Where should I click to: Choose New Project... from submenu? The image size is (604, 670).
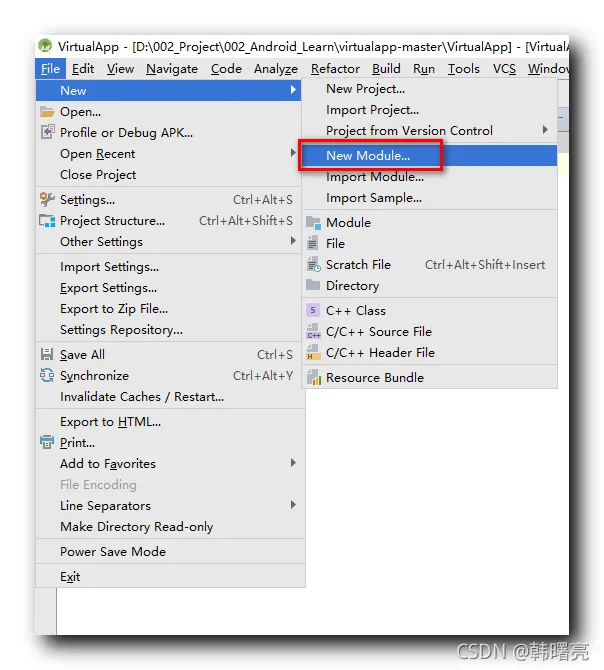pyautogui.click(x=429, y=89)
